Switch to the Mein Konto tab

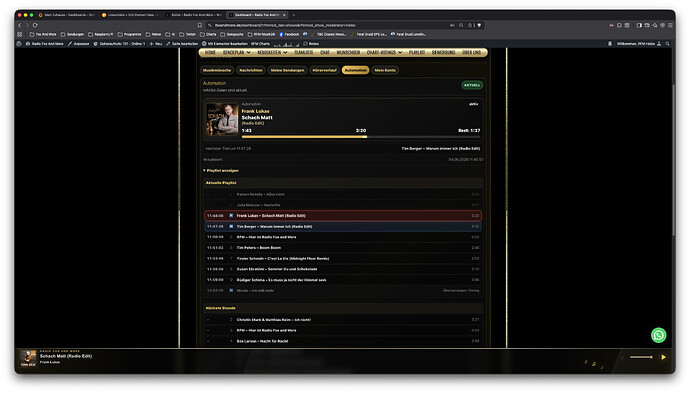point(385,70)
